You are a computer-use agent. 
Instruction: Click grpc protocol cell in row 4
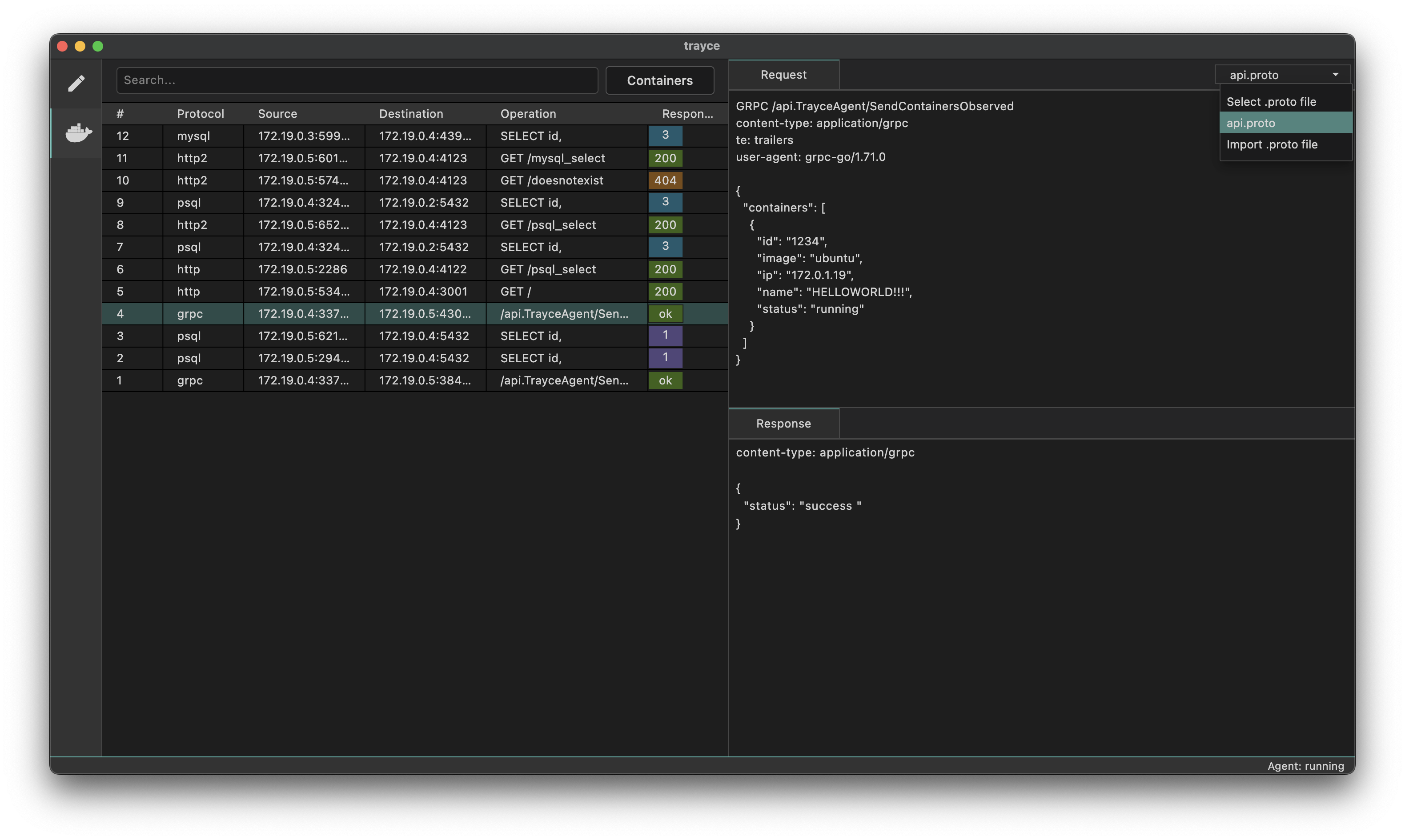coord(203,314)
